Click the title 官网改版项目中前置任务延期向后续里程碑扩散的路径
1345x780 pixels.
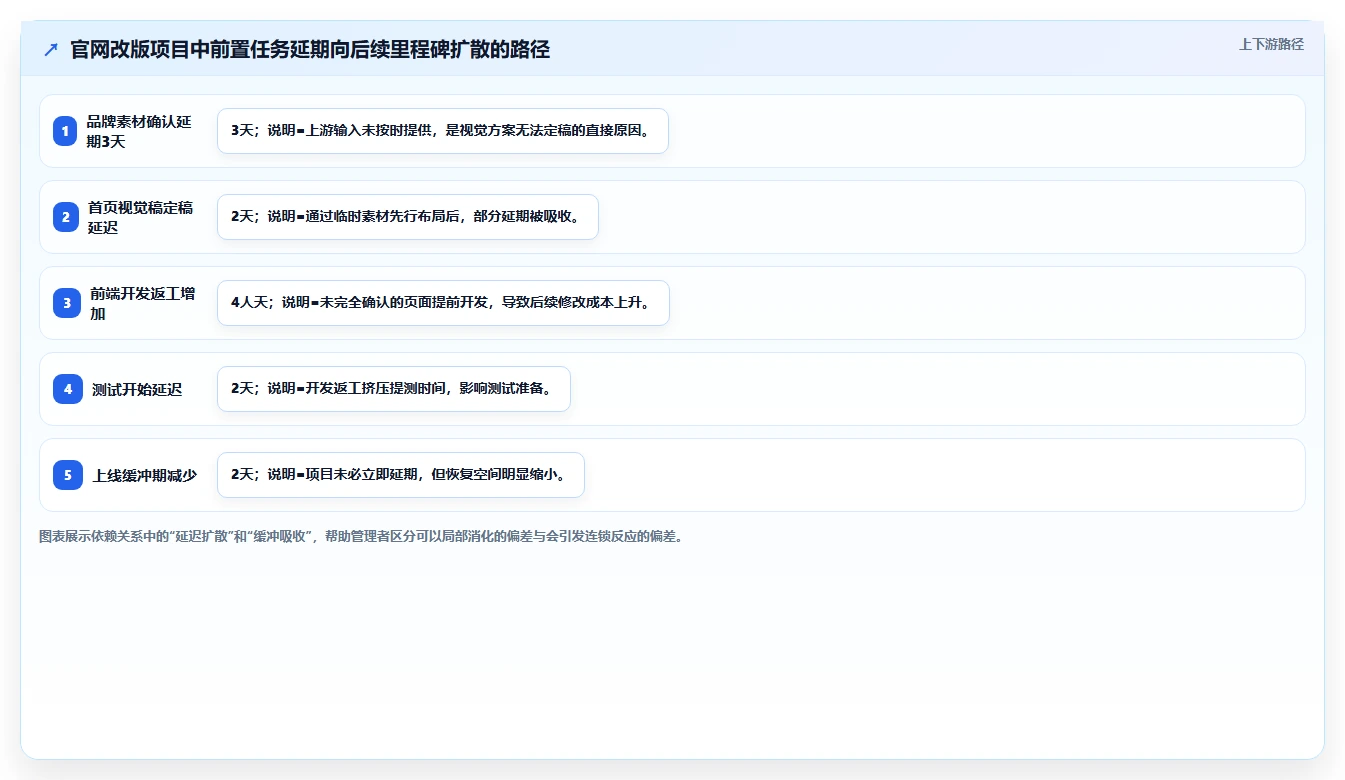pyautogui.click(x=310, y=49)
